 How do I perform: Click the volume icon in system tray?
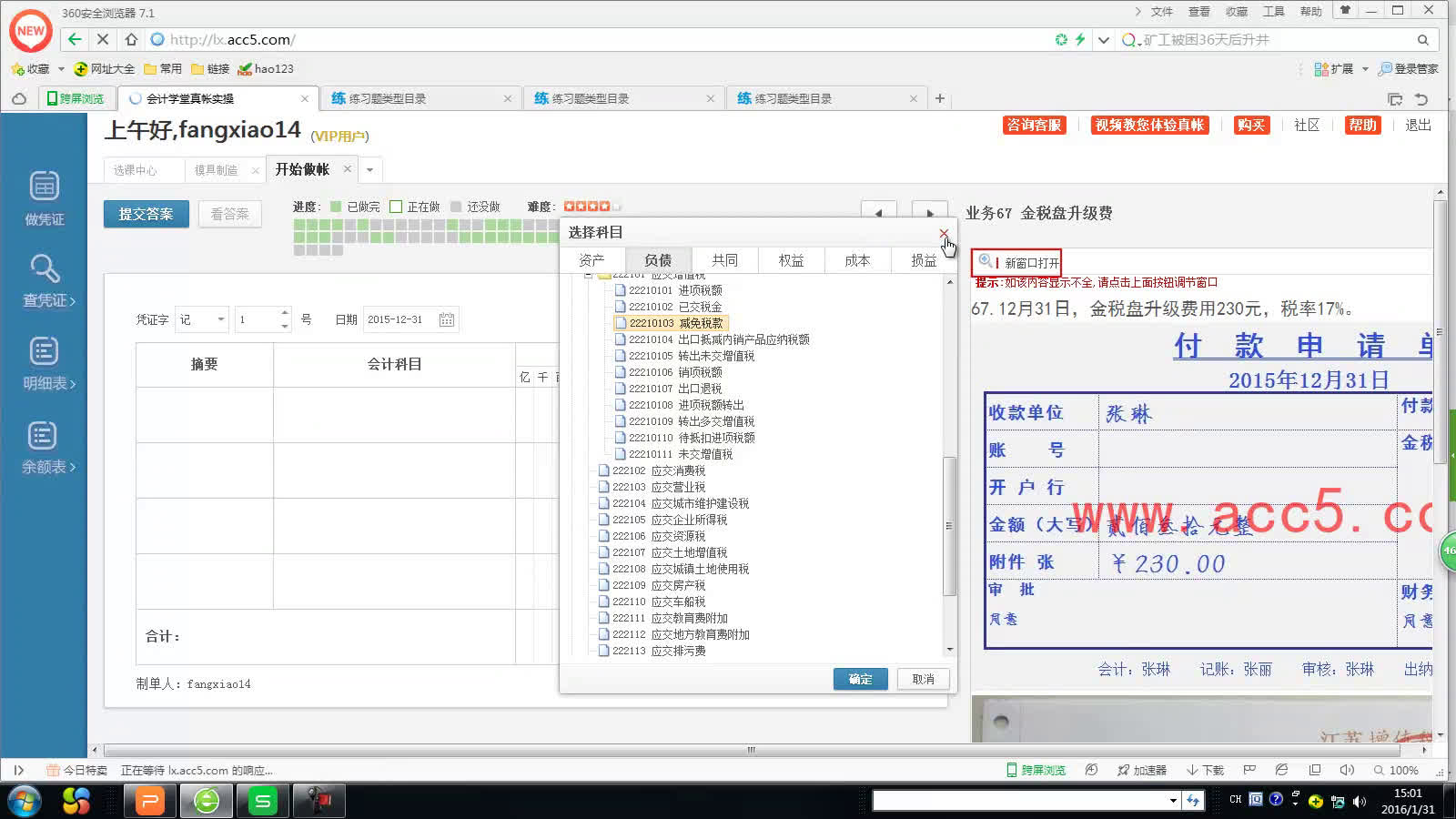1360,801
